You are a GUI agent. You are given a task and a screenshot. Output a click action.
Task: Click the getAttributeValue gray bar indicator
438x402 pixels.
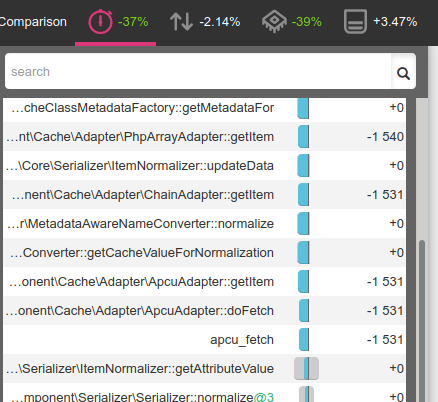point(306,368)
